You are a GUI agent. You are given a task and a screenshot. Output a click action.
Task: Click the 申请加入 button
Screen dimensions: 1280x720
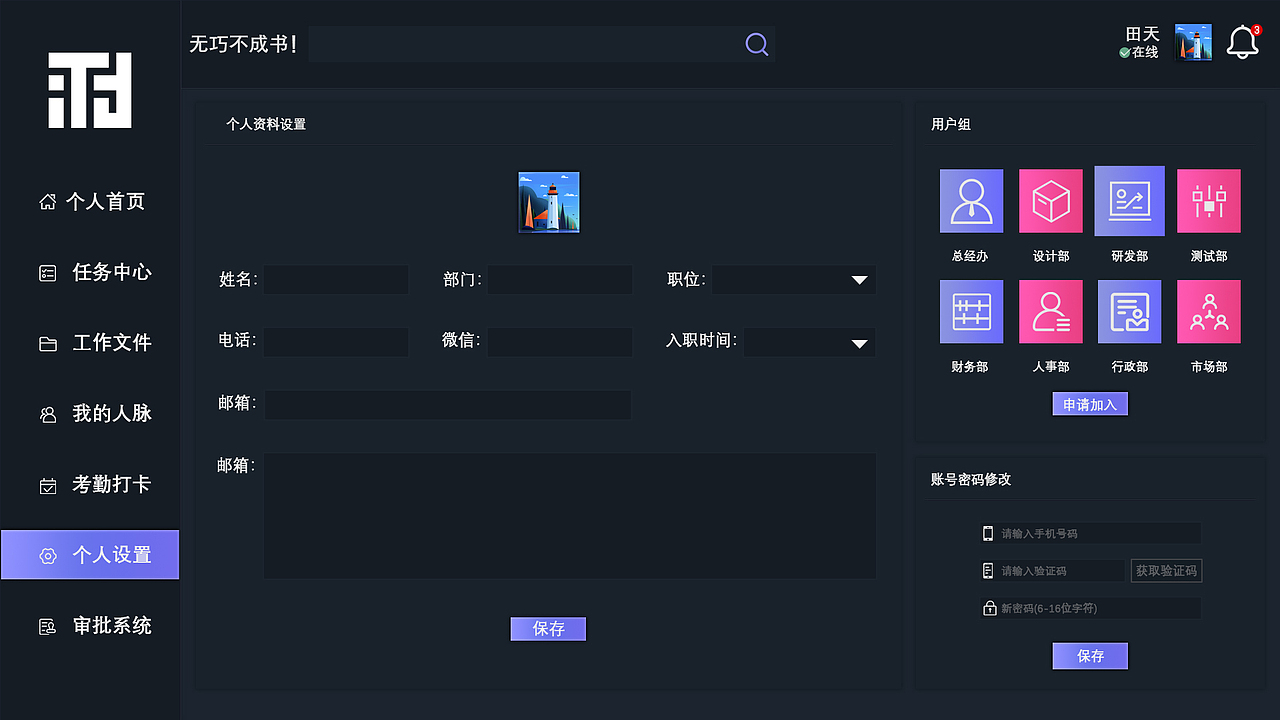pyautogui.click(x=1089, y=403)
